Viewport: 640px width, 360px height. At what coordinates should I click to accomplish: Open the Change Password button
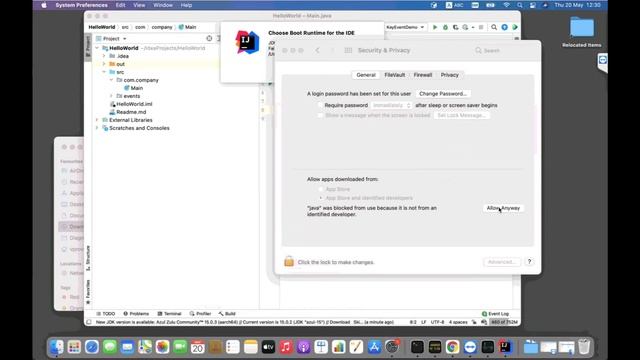[443, 94]
